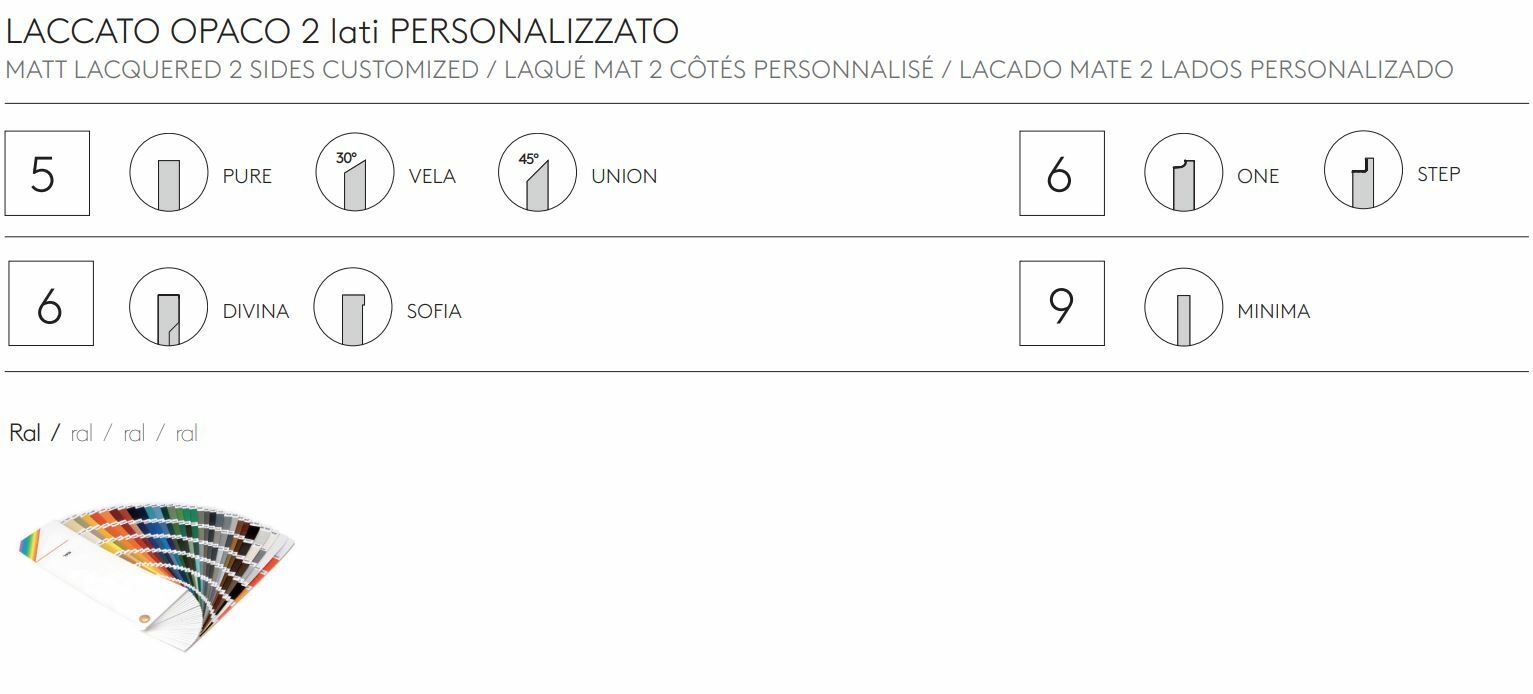Viewport: 1533px width, 694px height.
Task: Select the STEP profile circle icon
Action: click(x=1363, y=170)
